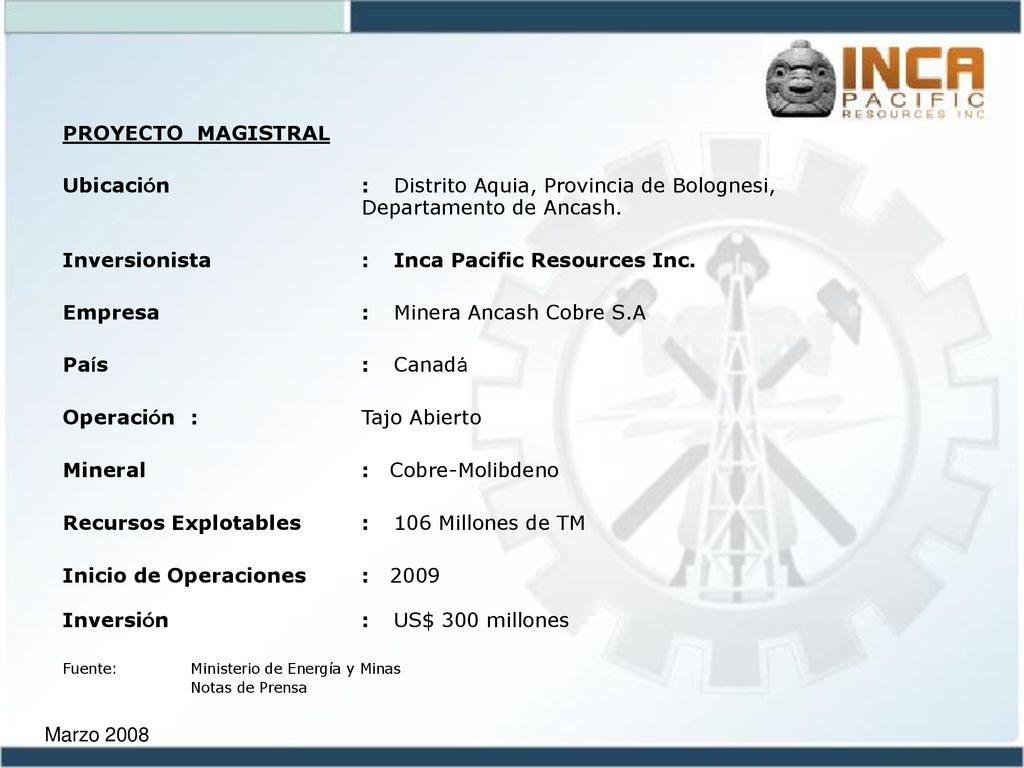Select 'Inca Pacific Resources Inc.' bold value

click(544, 260)
